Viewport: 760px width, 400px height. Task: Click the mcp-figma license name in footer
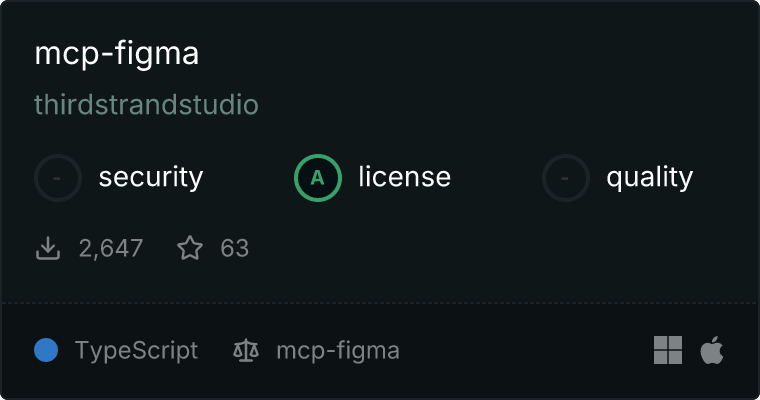point(337,351)
